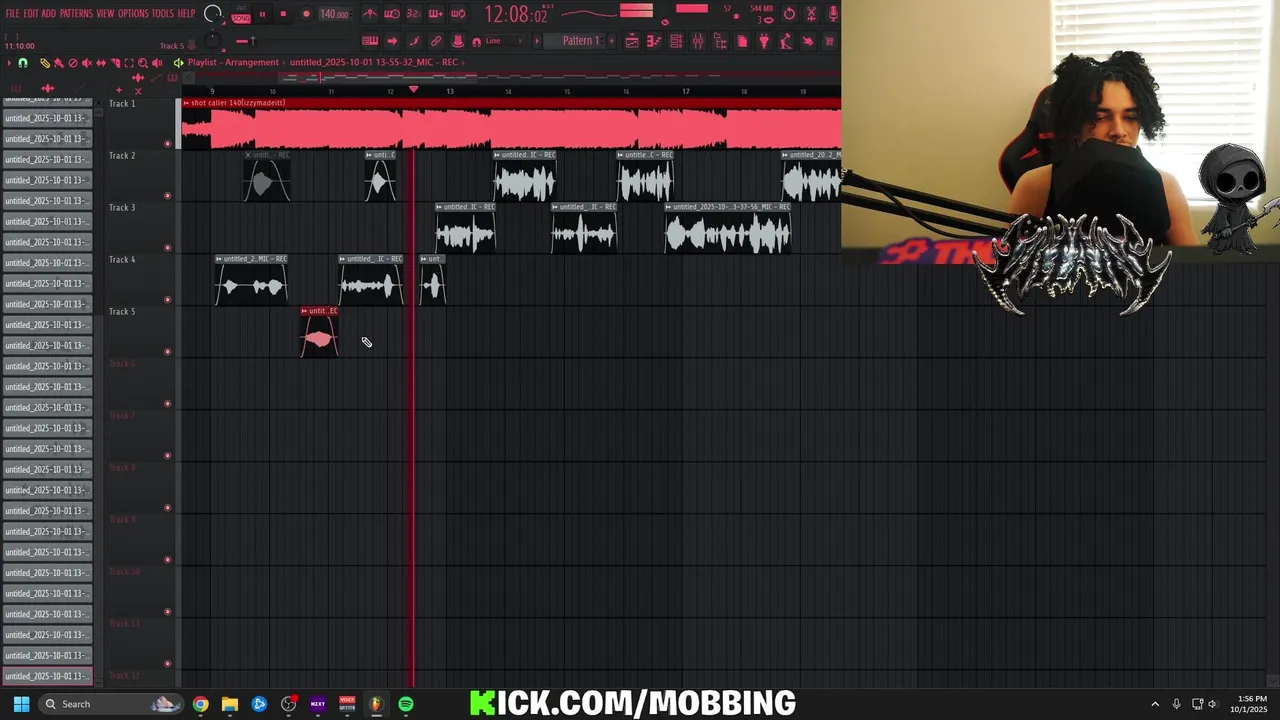Toggle typing keyboard to piano
1280x720 pixels.
(x=369, y=41)
